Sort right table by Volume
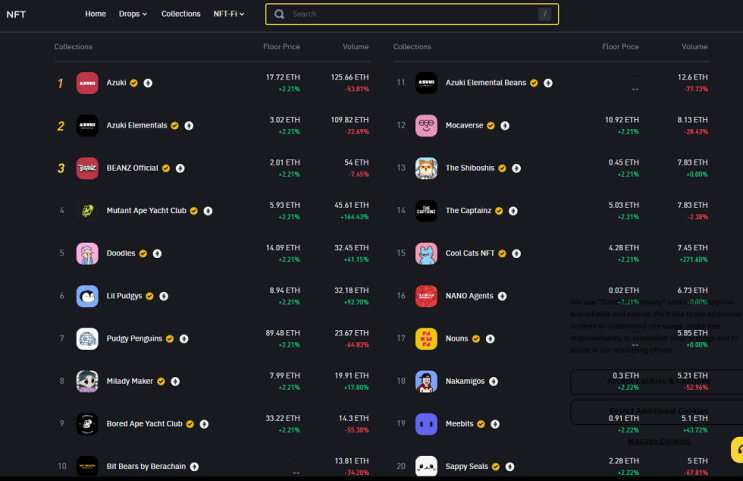Screen dimensions: 743x481 click(694, 46)
